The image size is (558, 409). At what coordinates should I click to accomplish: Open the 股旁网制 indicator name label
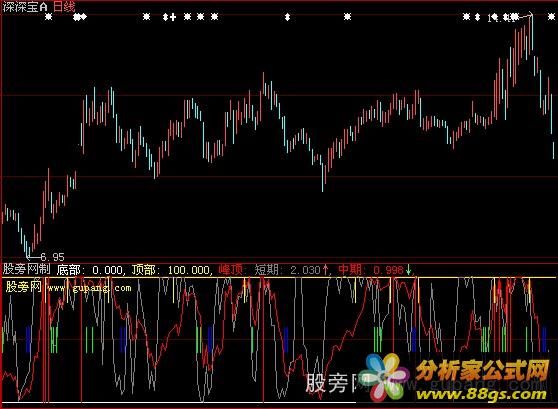pos(27,269)
